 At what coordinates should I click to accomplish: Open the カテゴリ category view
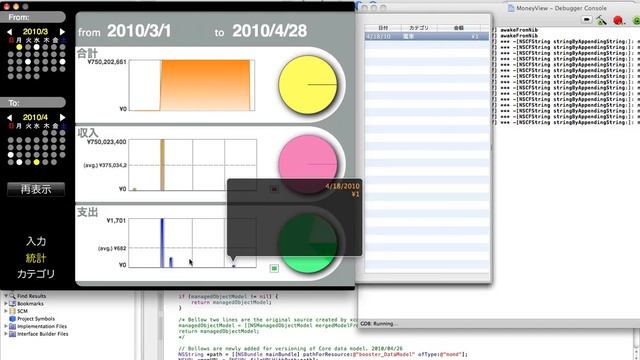pyautogui.click(x=36, y=274)
